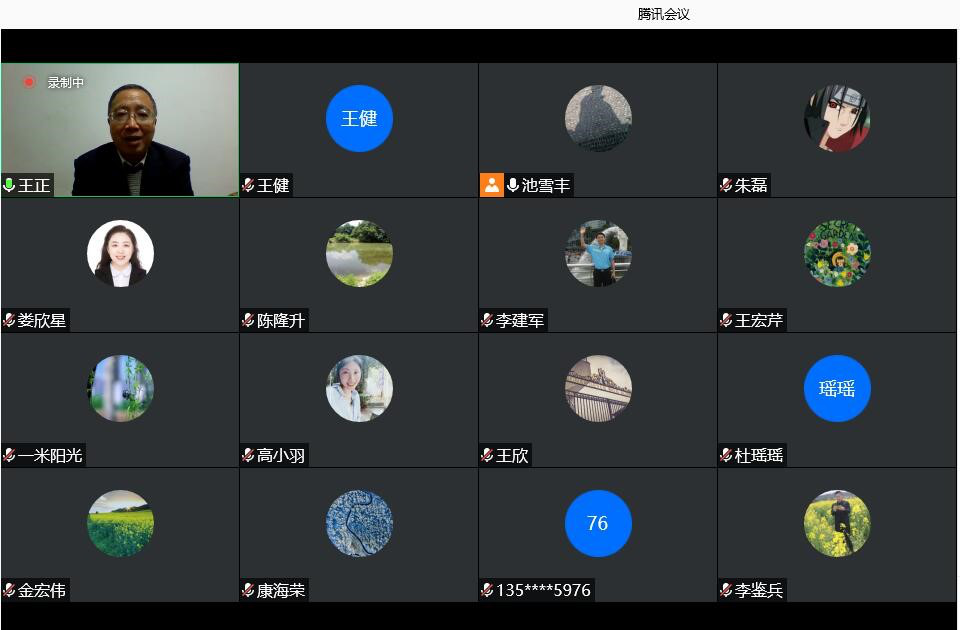Screen dimensions: 960x630
Task: Click the 李建军 name label
Action: [x=520, y=320]
